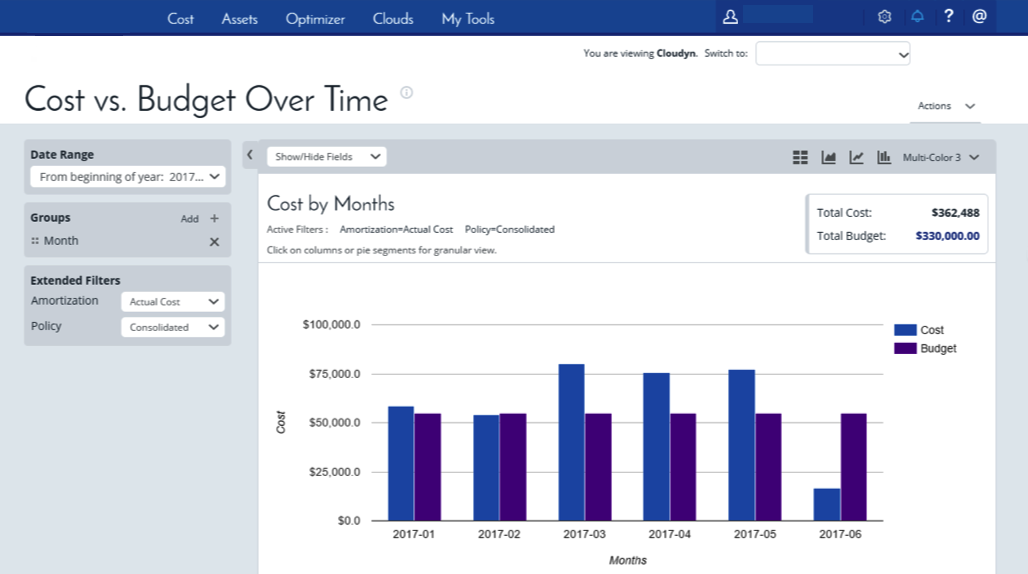Switch to the table grid view

click(800, 157)
